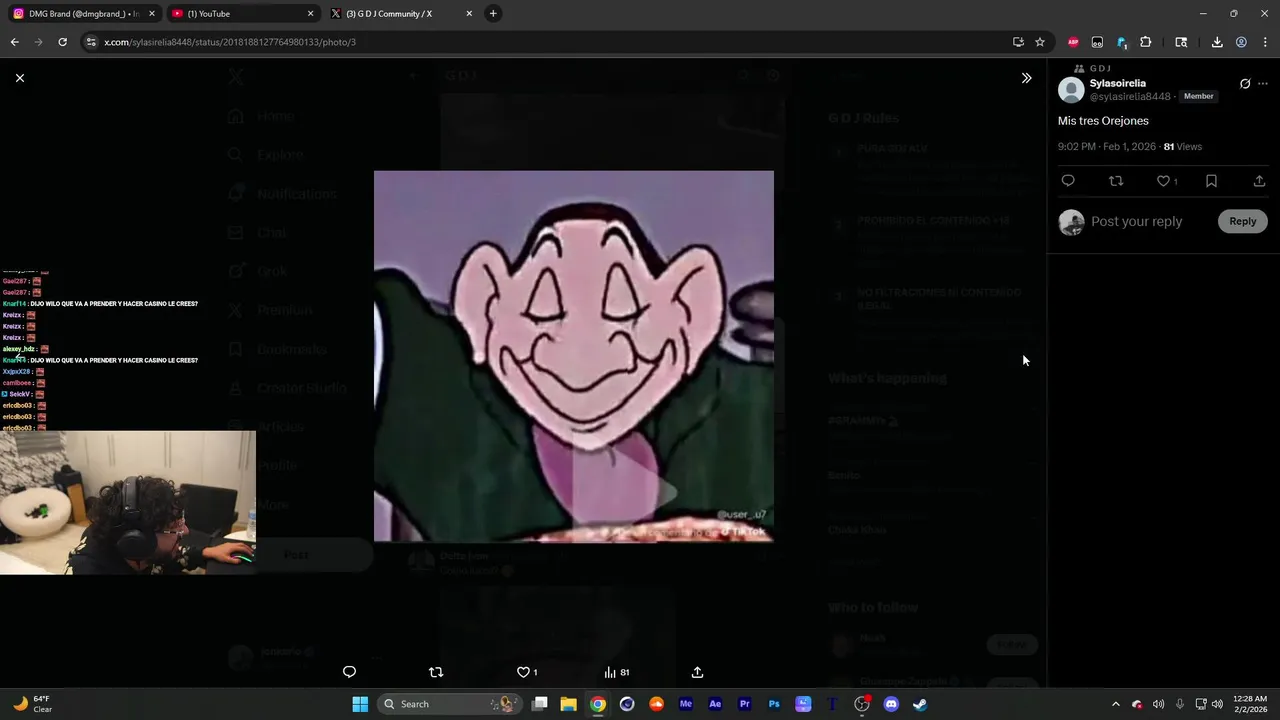This screenshot has width=1280, height=720.
Task: Open the Windows Start menu
Action: coord(360,704)
